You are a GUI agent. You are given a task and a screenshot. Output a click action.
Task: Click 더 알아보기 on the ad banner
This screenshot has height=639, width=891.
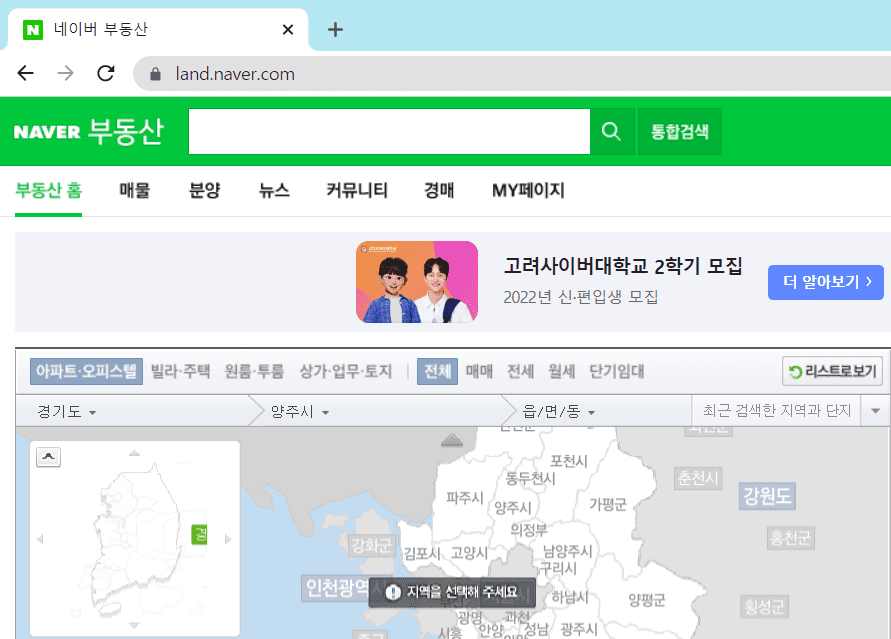826,282
